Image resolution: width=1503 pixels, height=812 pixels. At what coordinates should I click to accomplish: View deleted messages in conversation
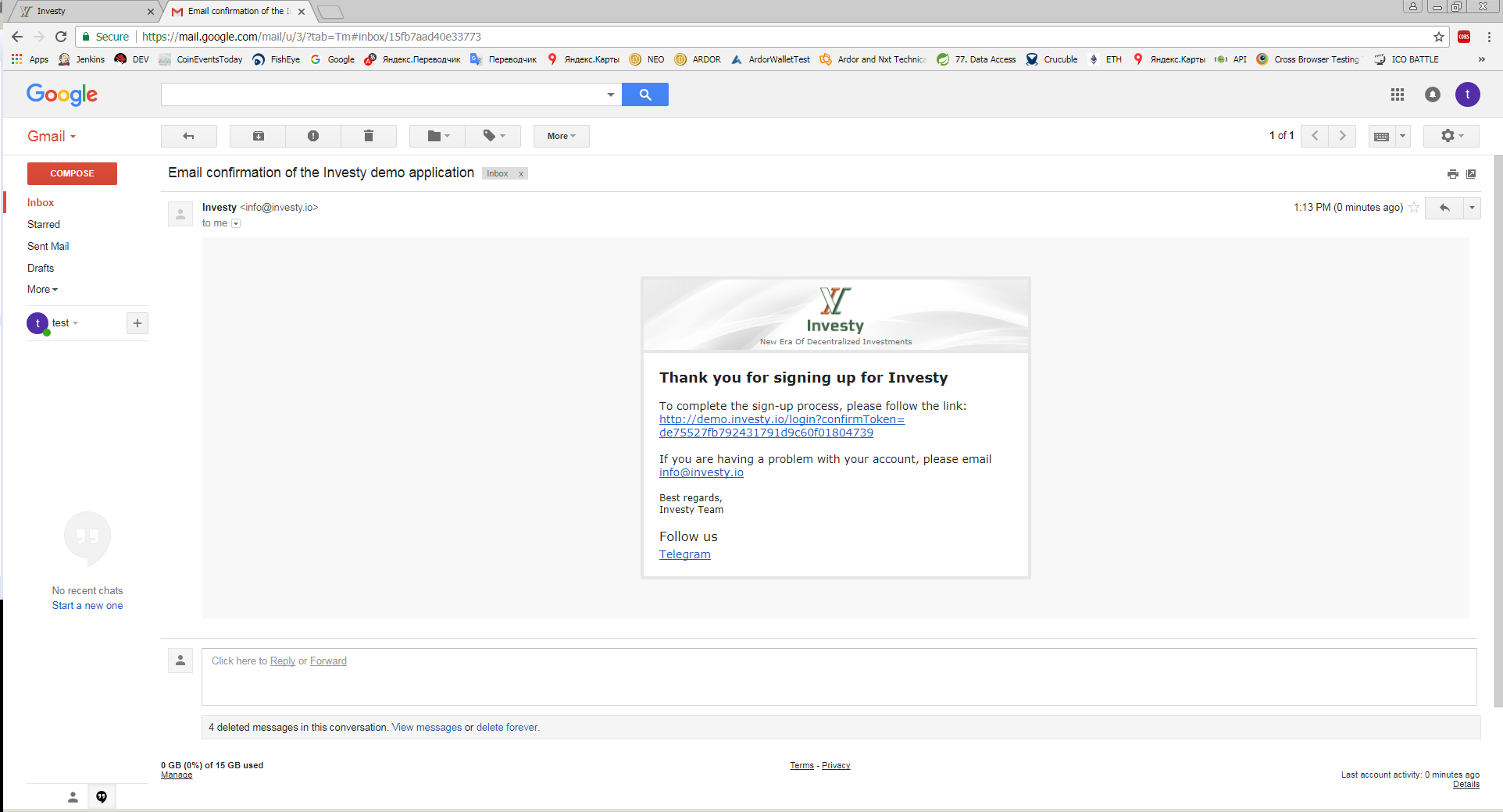pyautogui.click(x=427, y=728)
